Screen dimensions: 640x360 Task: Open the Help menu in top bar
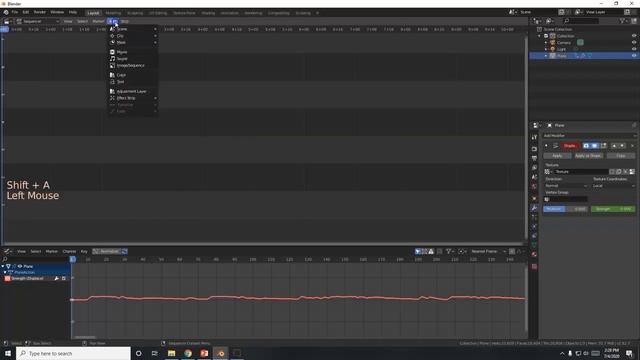73,12
